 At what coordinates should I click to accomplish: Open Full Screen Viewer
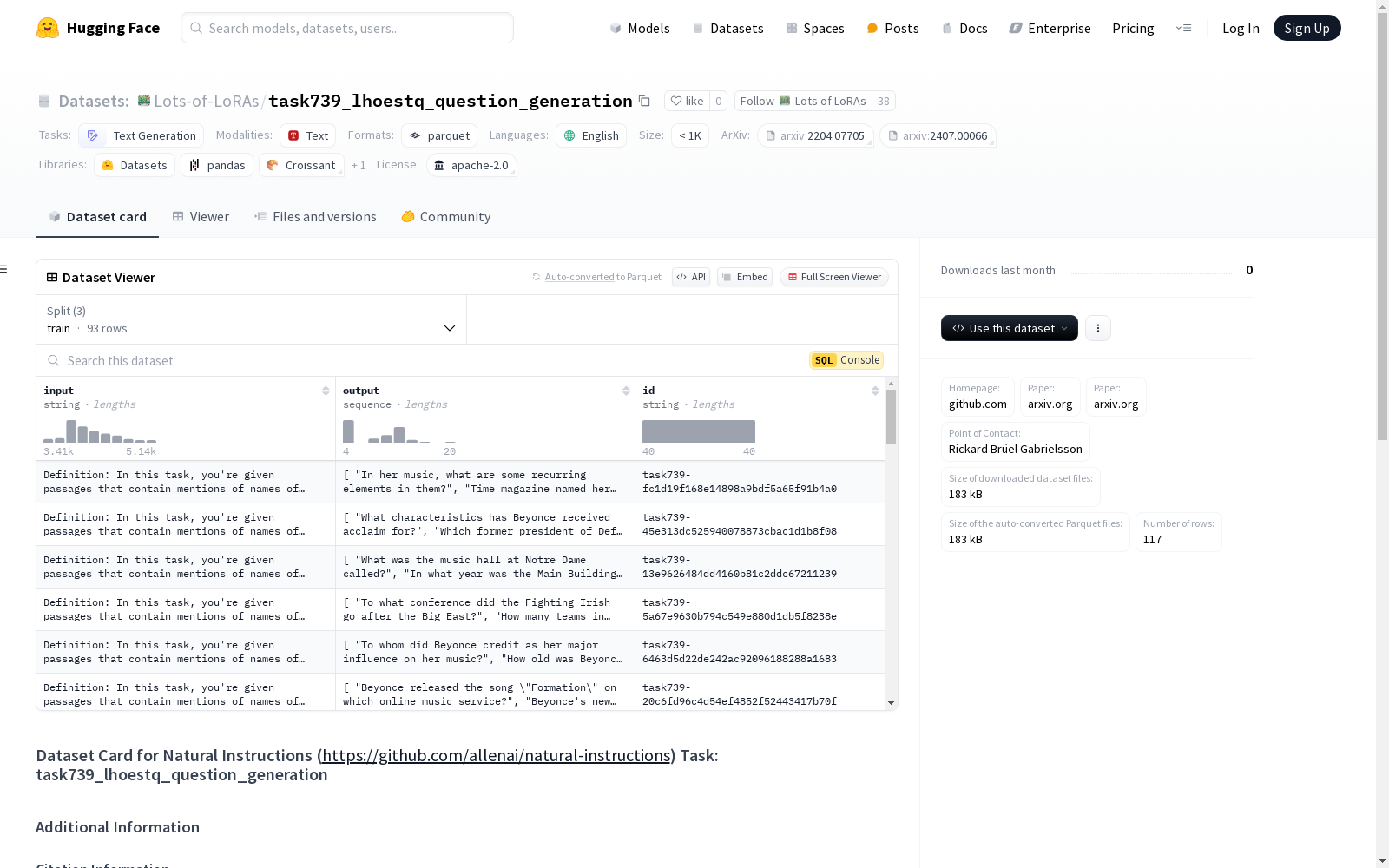[x=834, y=277]
